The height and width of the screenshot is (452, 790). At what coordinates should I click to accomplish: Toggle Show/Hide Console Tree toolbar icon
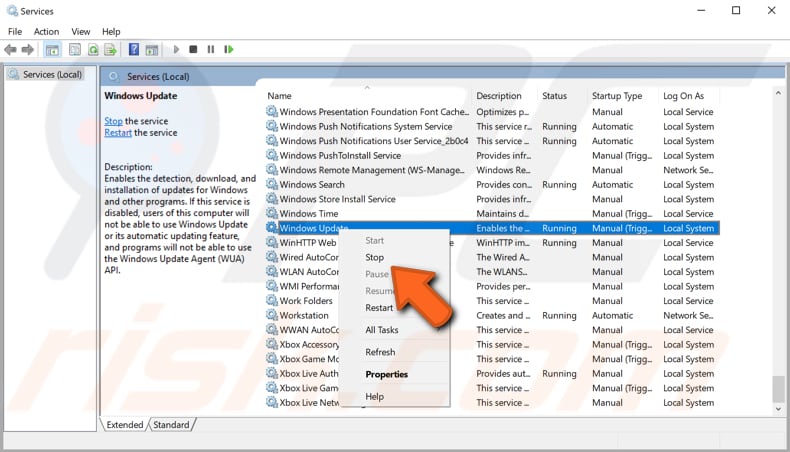[52, 49]
